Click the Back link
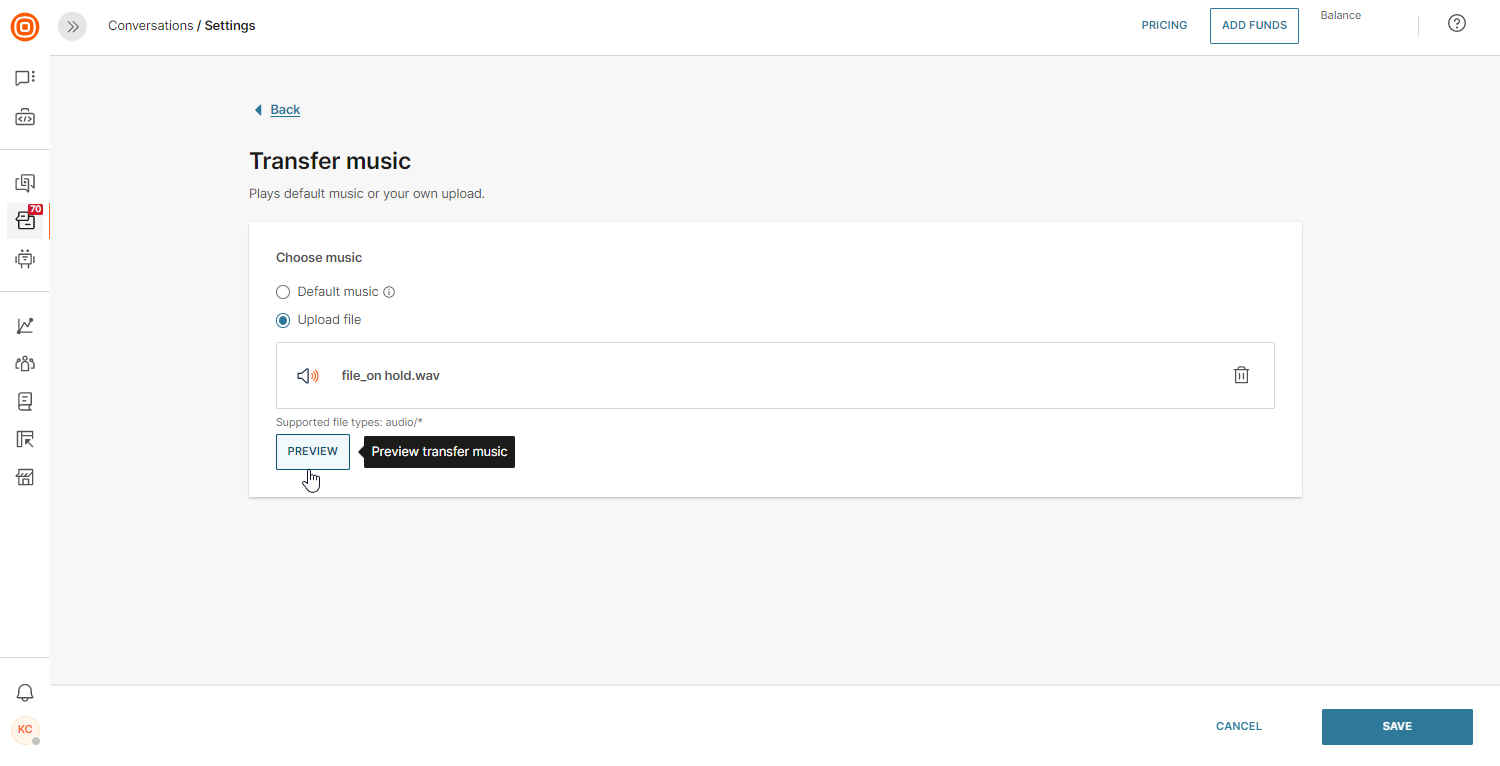Image resolution: width=1500 pixels, height=766 pixels. click(x=285, y=110)
